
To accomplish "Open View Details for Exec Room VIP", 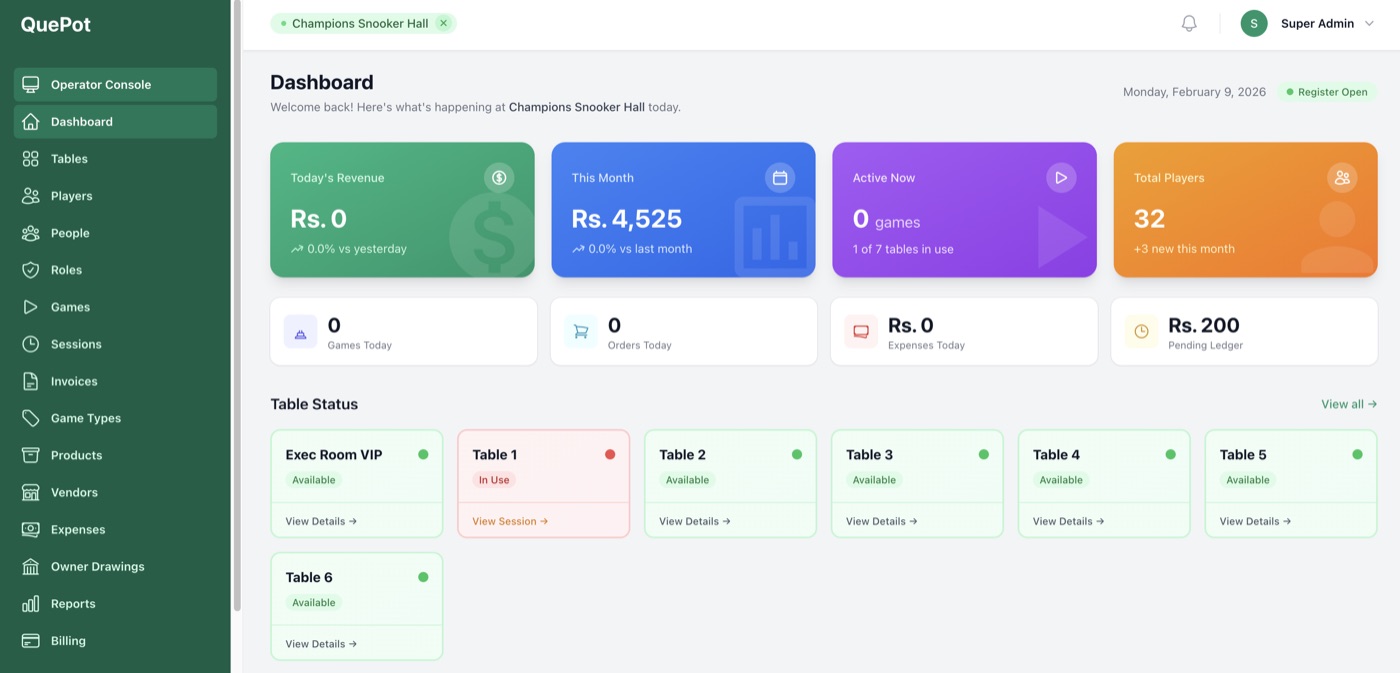I will 319,520.
